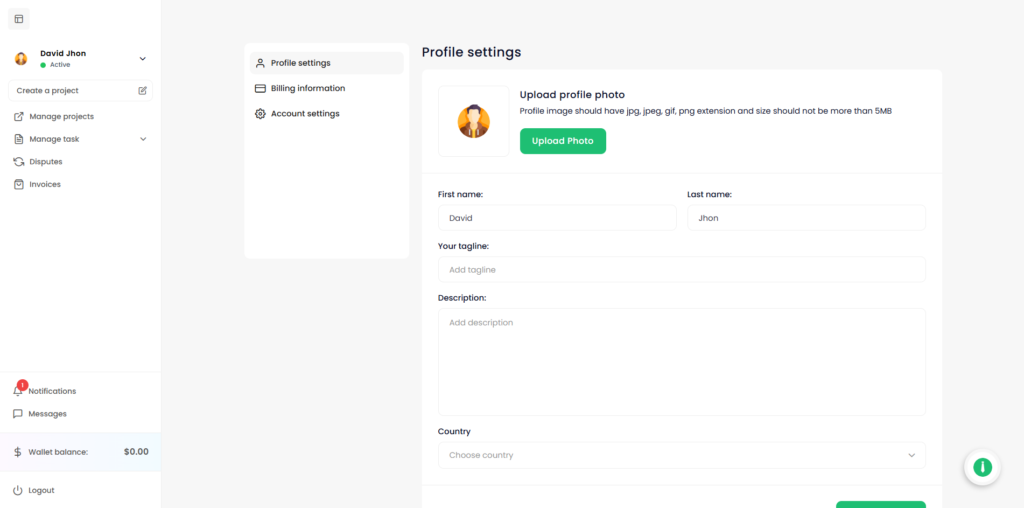
Task: Focus the Add tagline field
Action: pos(681,270)
